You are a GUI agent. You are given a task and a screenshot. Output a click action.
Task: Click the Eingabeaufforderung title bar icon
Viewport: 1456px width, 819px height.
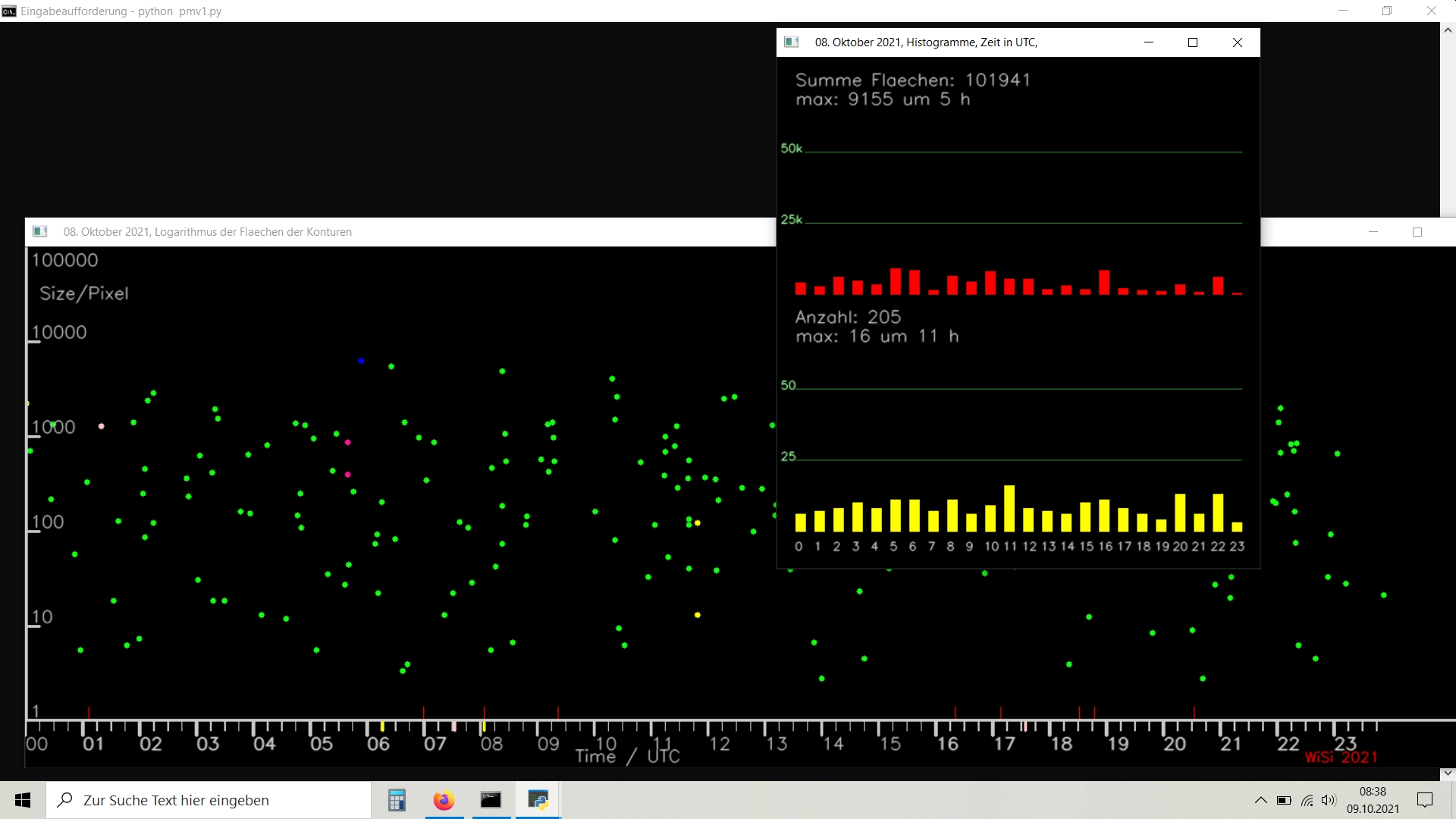pyautogui.click(x=9, y=11)
